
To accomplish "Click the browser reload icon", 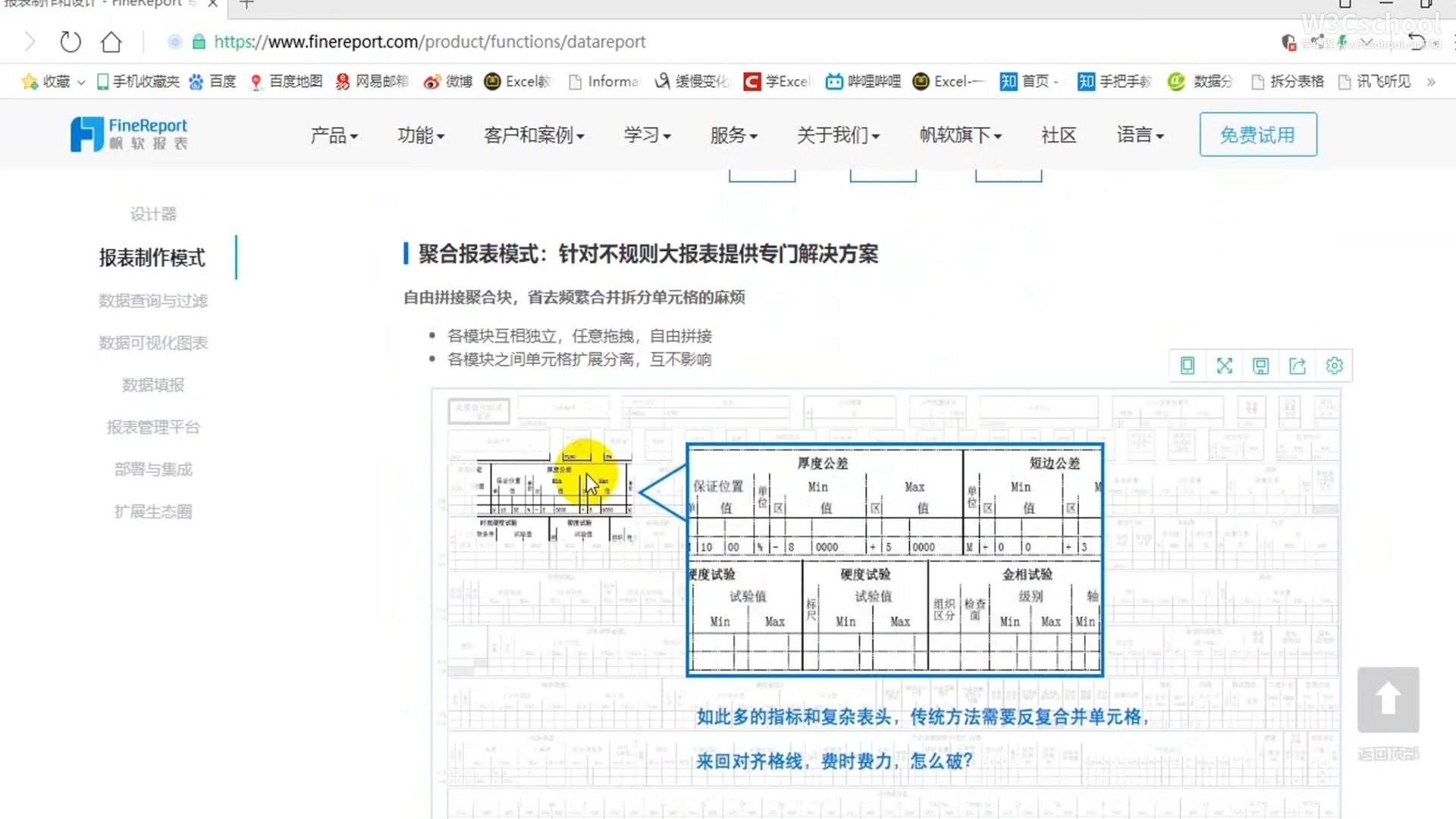I will pyautogui.click(x=71, y=42).
